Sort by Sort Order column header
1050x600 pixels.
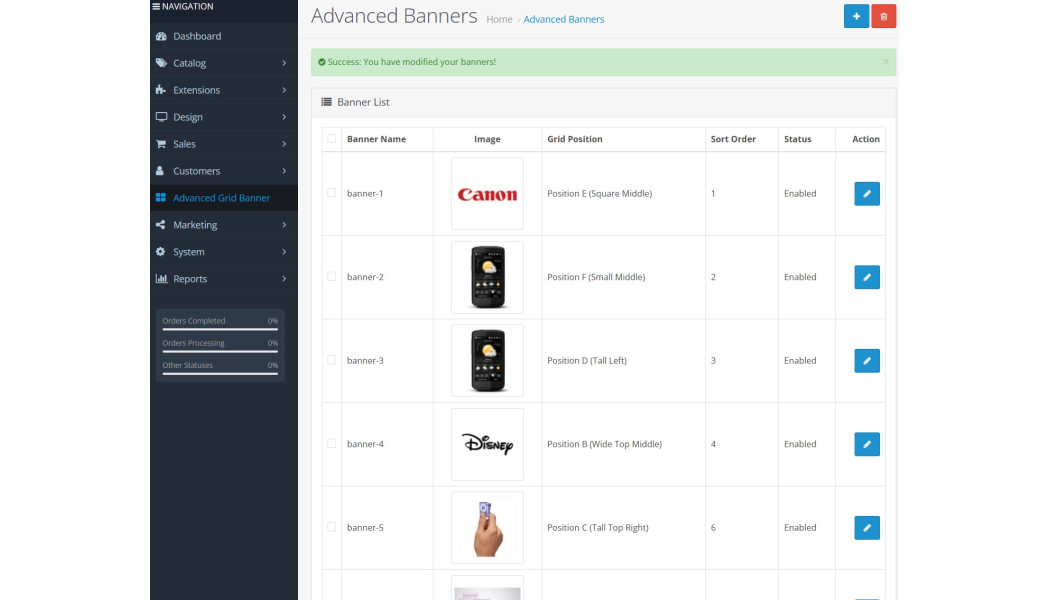coord(733,139)
